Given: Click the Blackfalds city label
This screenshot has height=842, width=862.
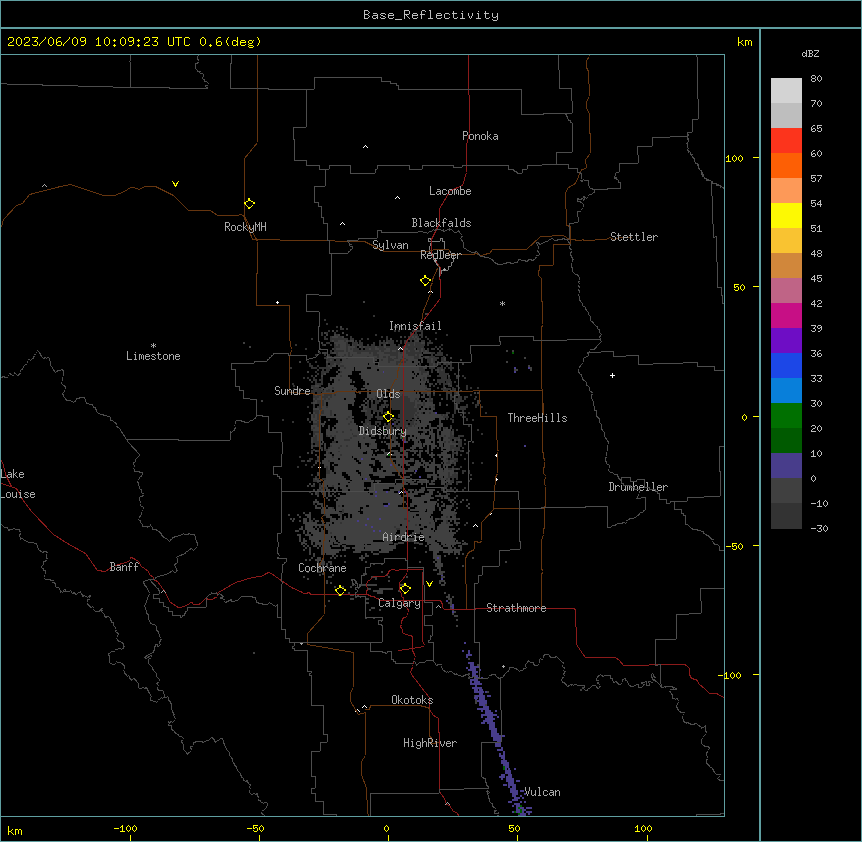Looking at the screenshot, I should [441, 223].
